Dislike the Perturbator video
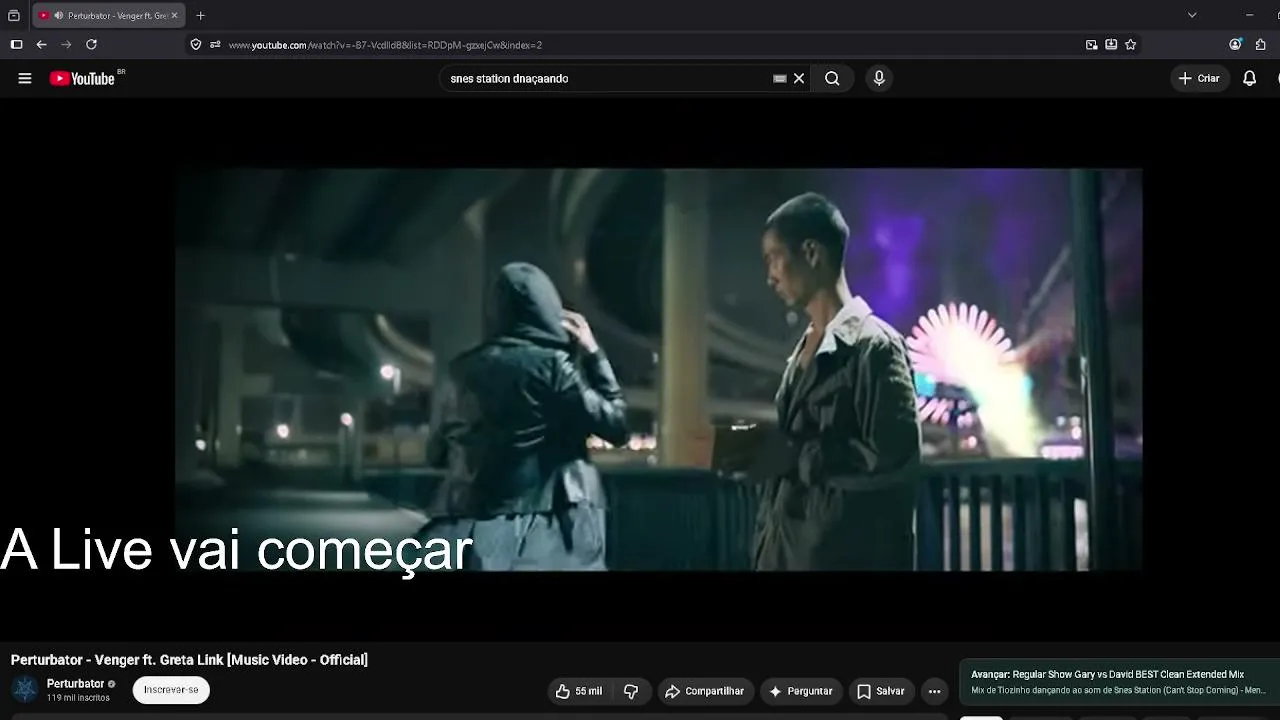The height and width of the screenshot is (720, 1280). pyautogui.click(x=631, y=691)
